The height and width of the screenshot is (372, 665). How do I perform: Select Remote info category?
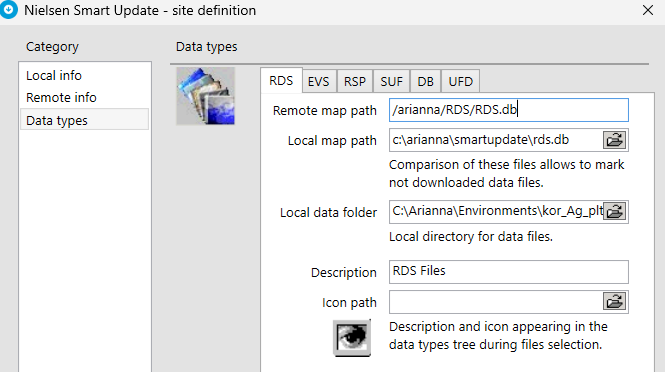(x=84, y=98)
